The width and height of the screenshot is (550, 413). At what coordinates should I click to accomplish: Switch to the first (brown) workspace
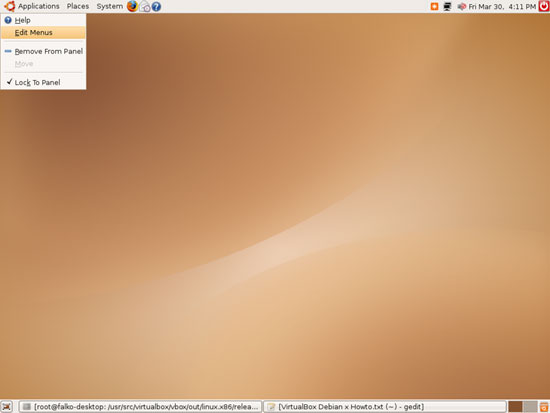(515, 407)
